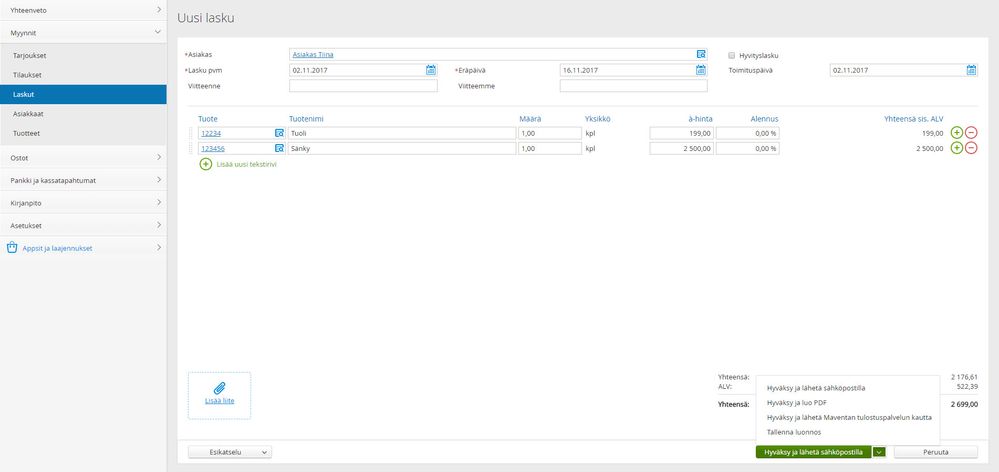Click the à-hinta field showing 2 500,00
999x472 pixels.
coord(682,148)
